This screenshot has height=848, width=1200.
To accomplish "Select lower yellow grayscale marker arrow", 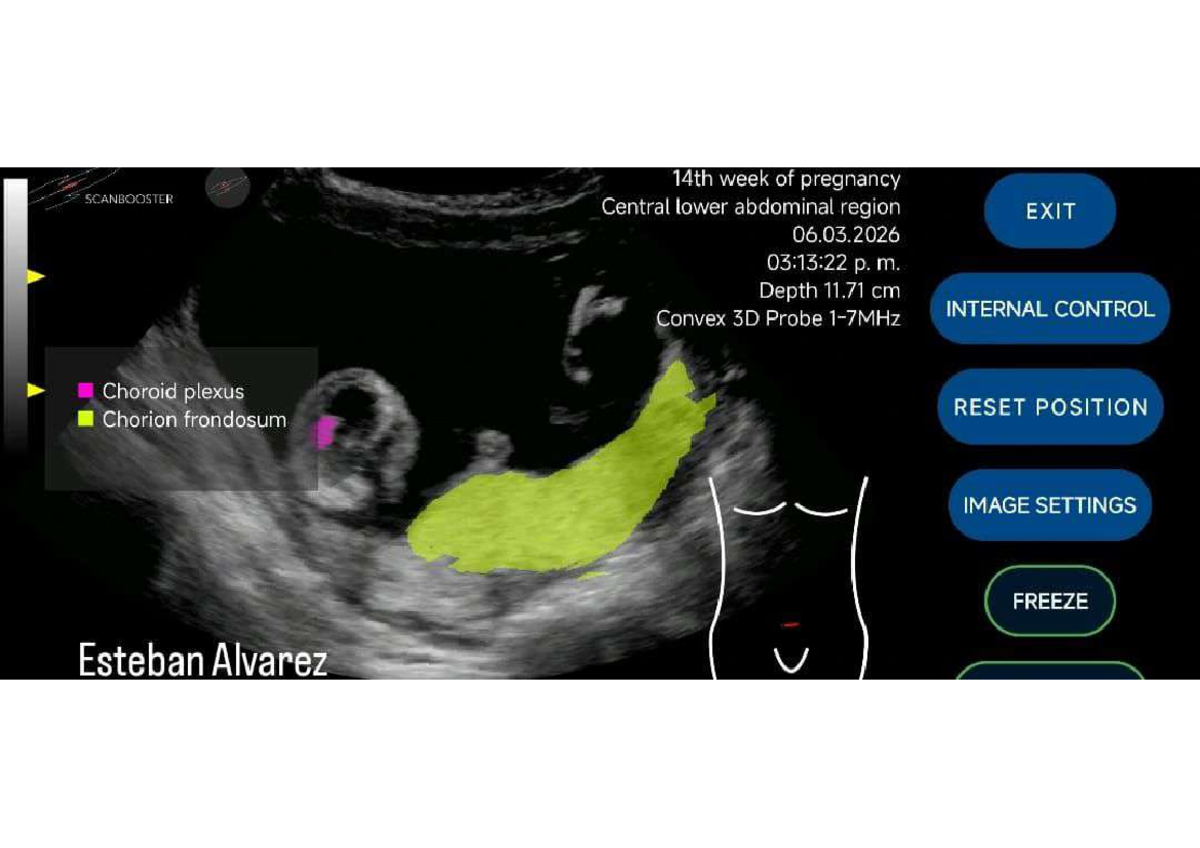I will coord(36,391).
